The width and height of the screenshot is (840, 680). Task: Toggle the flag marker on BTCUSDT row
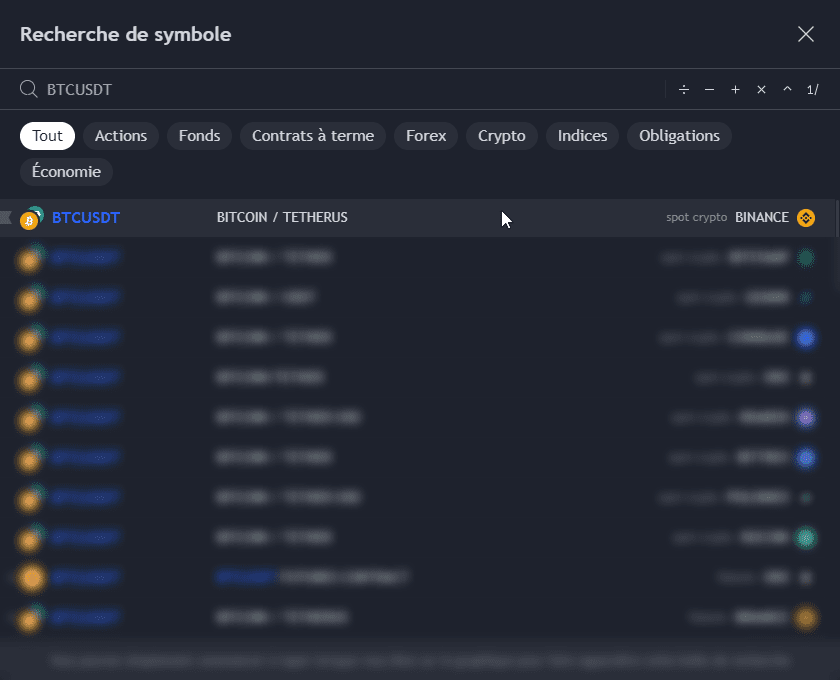pyautogui.click(x=6, y=218)
